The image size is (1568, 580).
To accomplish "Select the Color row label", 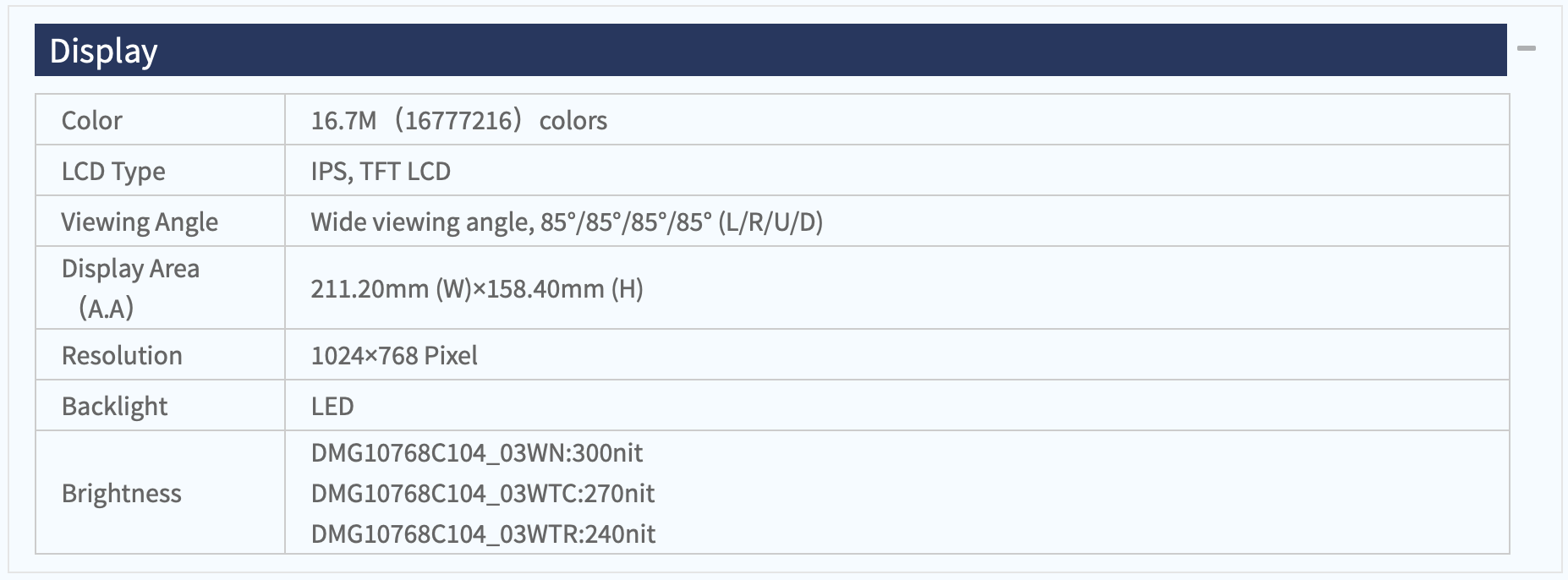I will click(91, 120).
